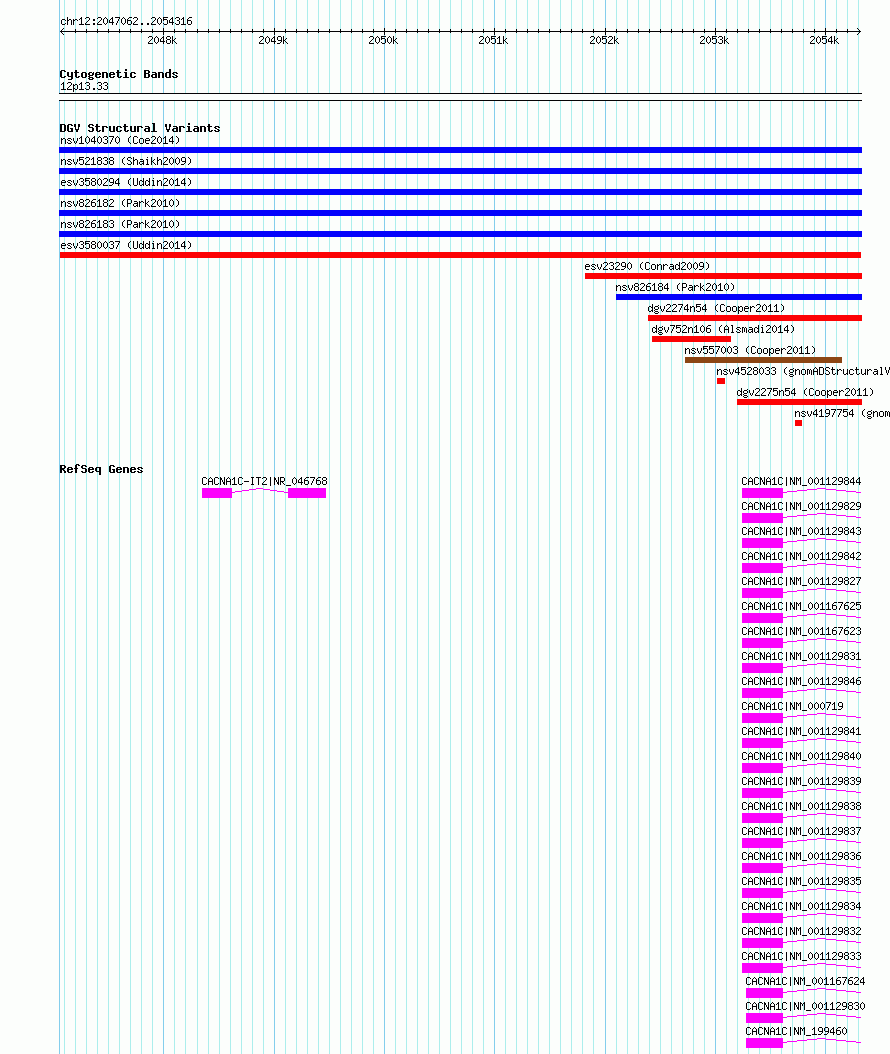Viewport: 890px width, 1054px height.
Task: Open the RefSeq Genes track heading
Action: [x=102, y=469]
